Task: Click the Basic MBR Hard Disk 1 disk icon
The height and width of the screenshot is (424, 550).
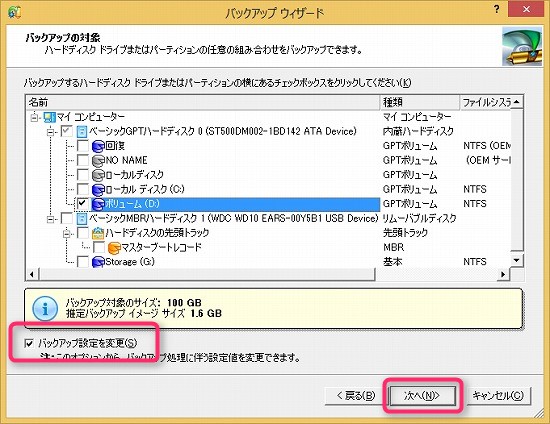Action: pyautogui.click(x=82, y=219)
